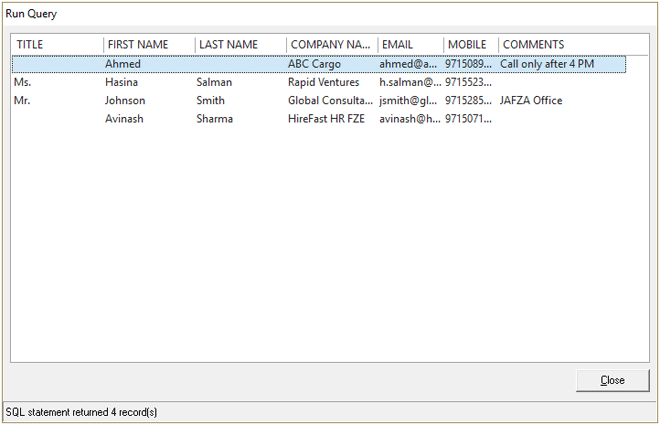Click the Rapid Ventures company cell
The image size is (660, 425).
(x=323, y=82)
